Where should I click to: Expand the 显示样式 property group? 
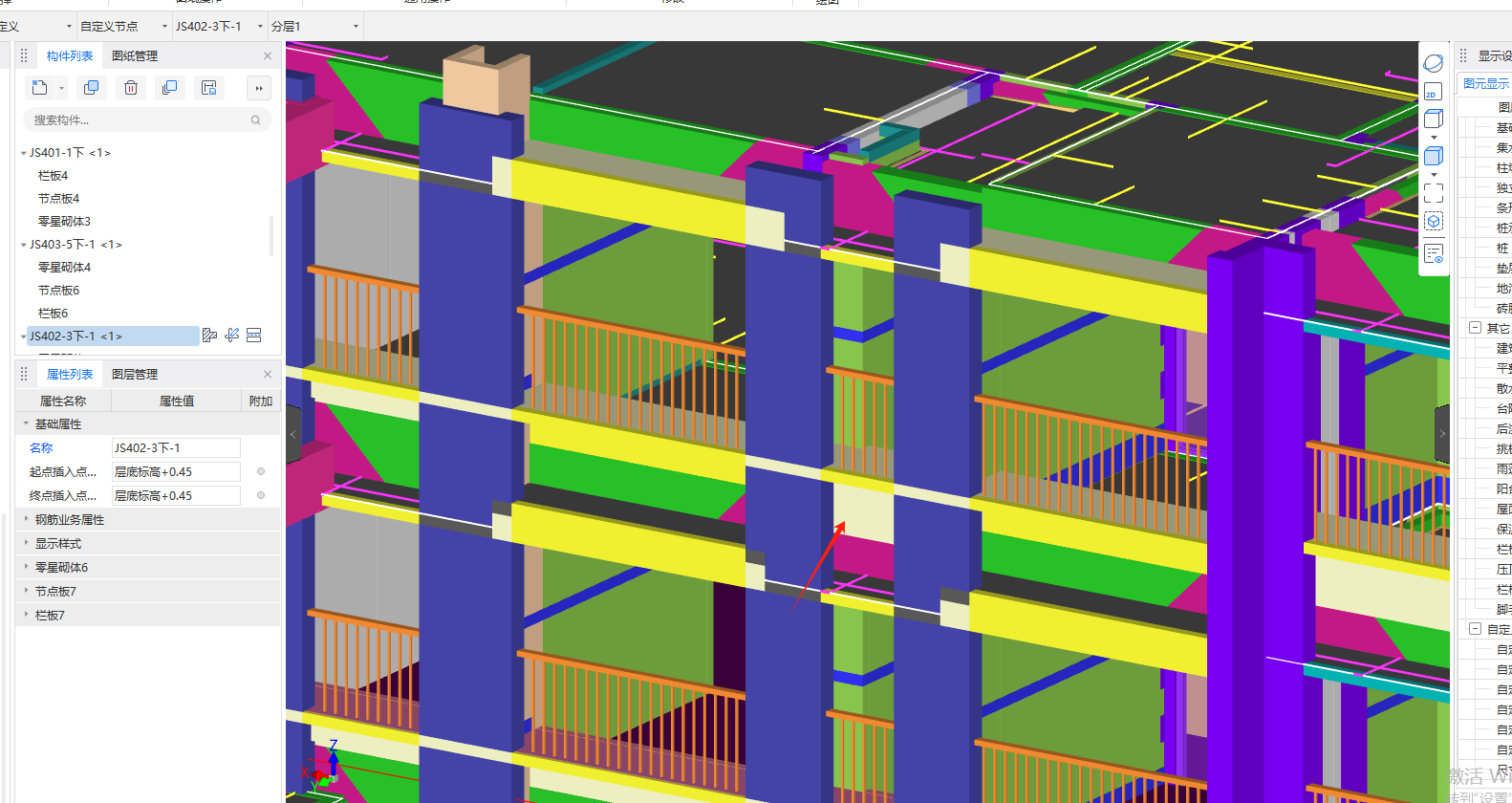click(26, 543)
